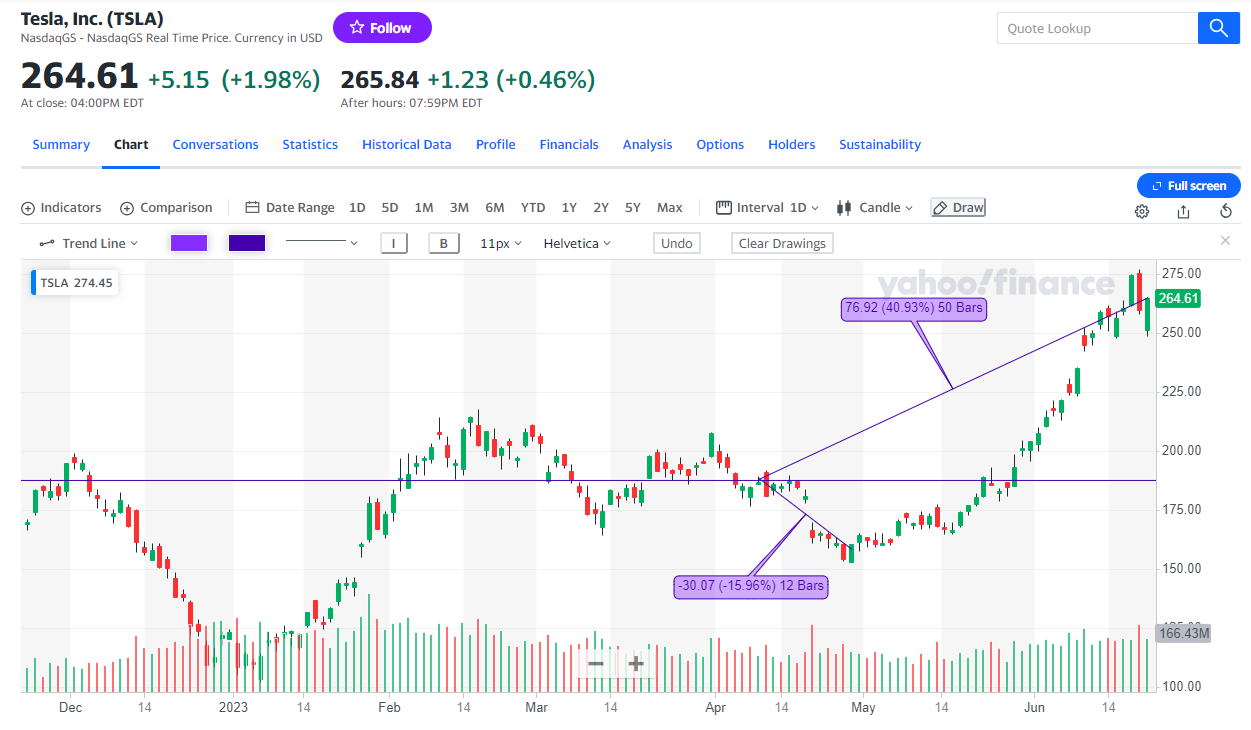Screen dimensions: 1251x730
Task: Pick the light purple line color swatch
Action: 189,243
